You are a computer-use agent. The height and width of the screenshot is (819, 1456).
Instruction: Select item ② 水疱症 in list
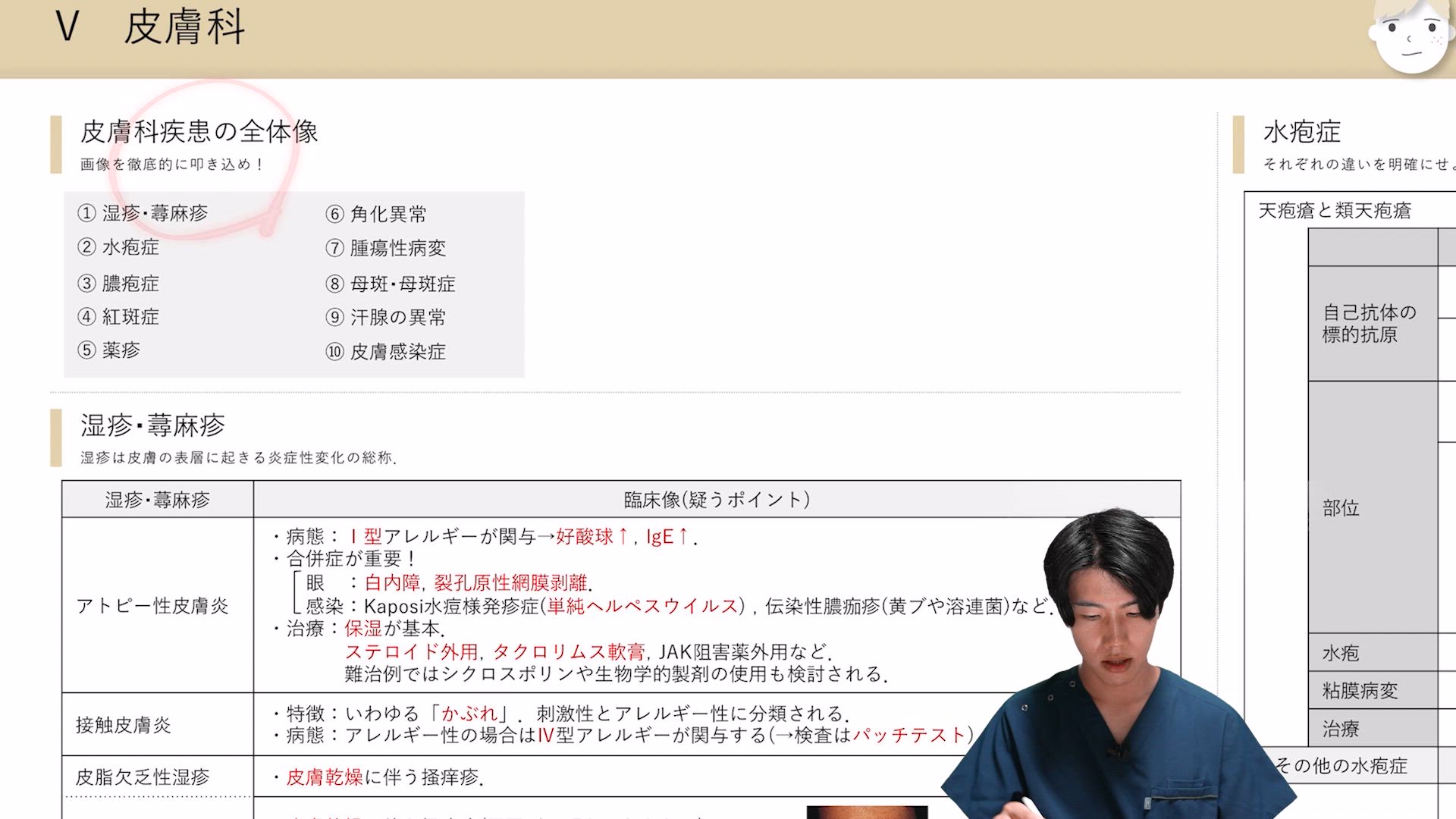(119, 247)
